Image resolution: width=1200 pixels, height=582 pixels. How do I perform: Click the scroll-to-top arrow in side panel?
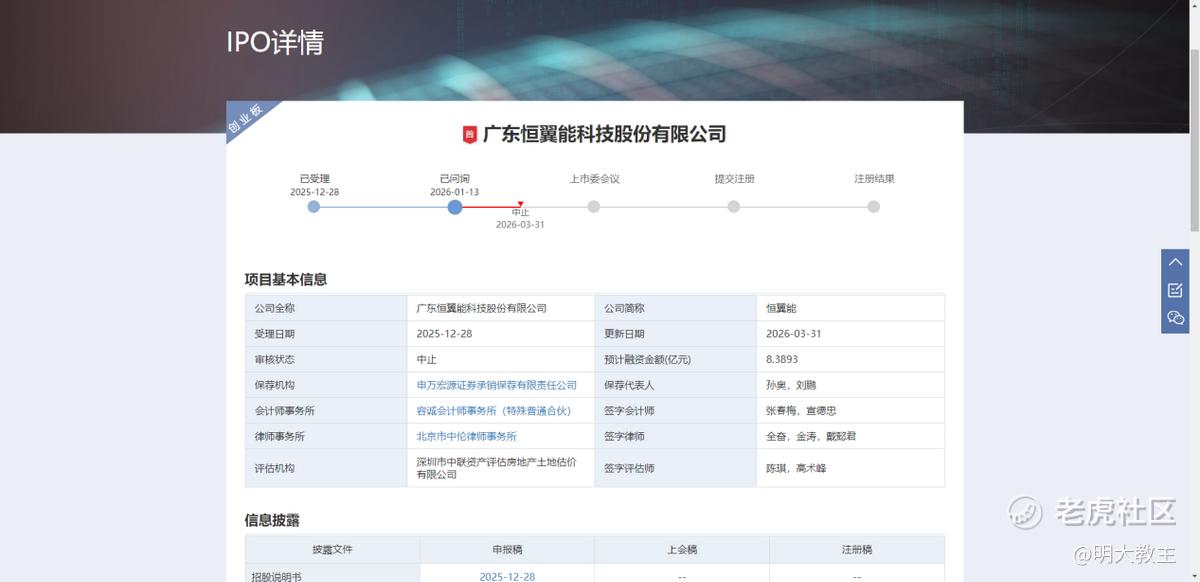tap(1175, 262)
